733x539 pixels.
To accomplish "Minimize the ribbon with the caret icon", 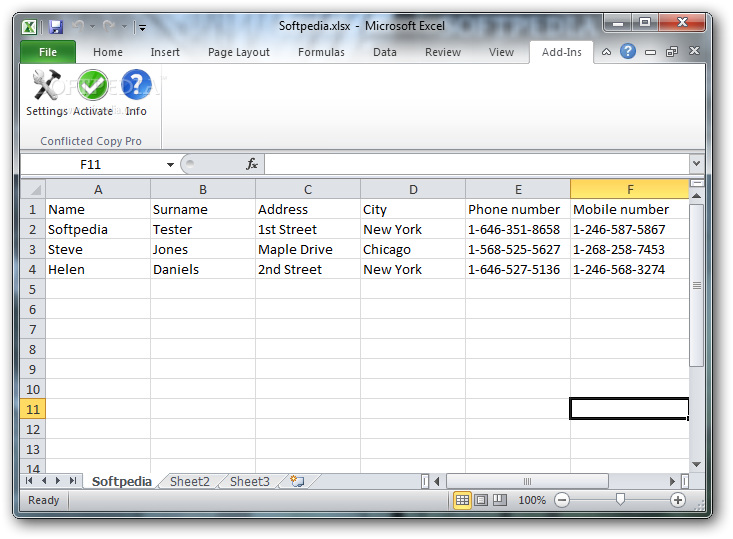I will click(606, 51).
